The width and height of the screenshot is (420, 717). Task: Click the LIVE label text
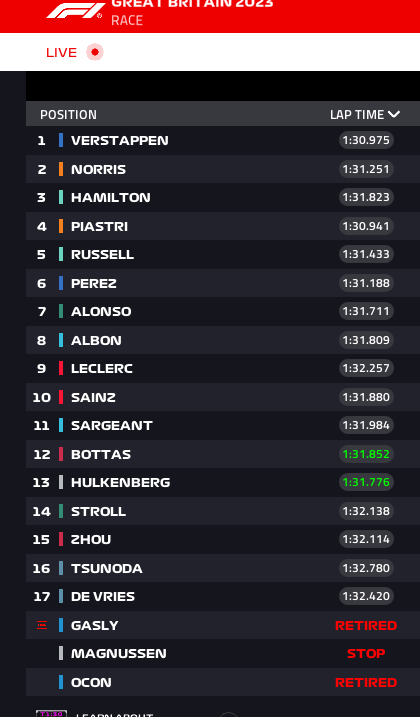point(61,53)
